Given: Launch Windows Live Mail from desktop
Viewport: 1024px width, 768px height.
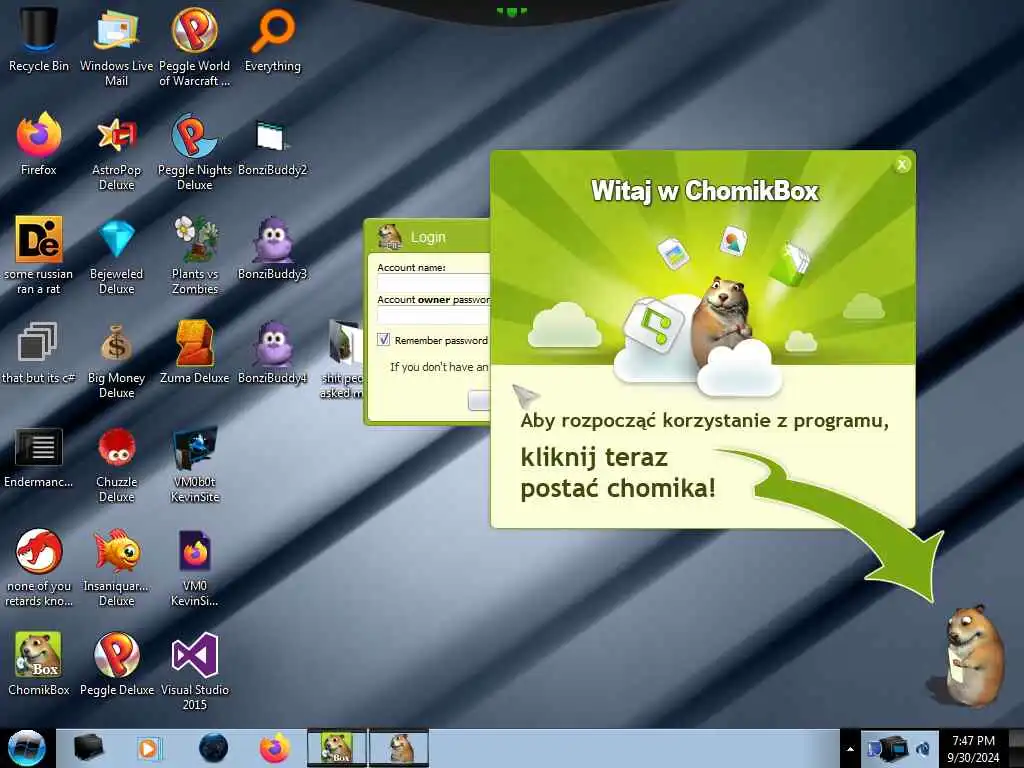Looking at the screenshot, I should (116, 47).
